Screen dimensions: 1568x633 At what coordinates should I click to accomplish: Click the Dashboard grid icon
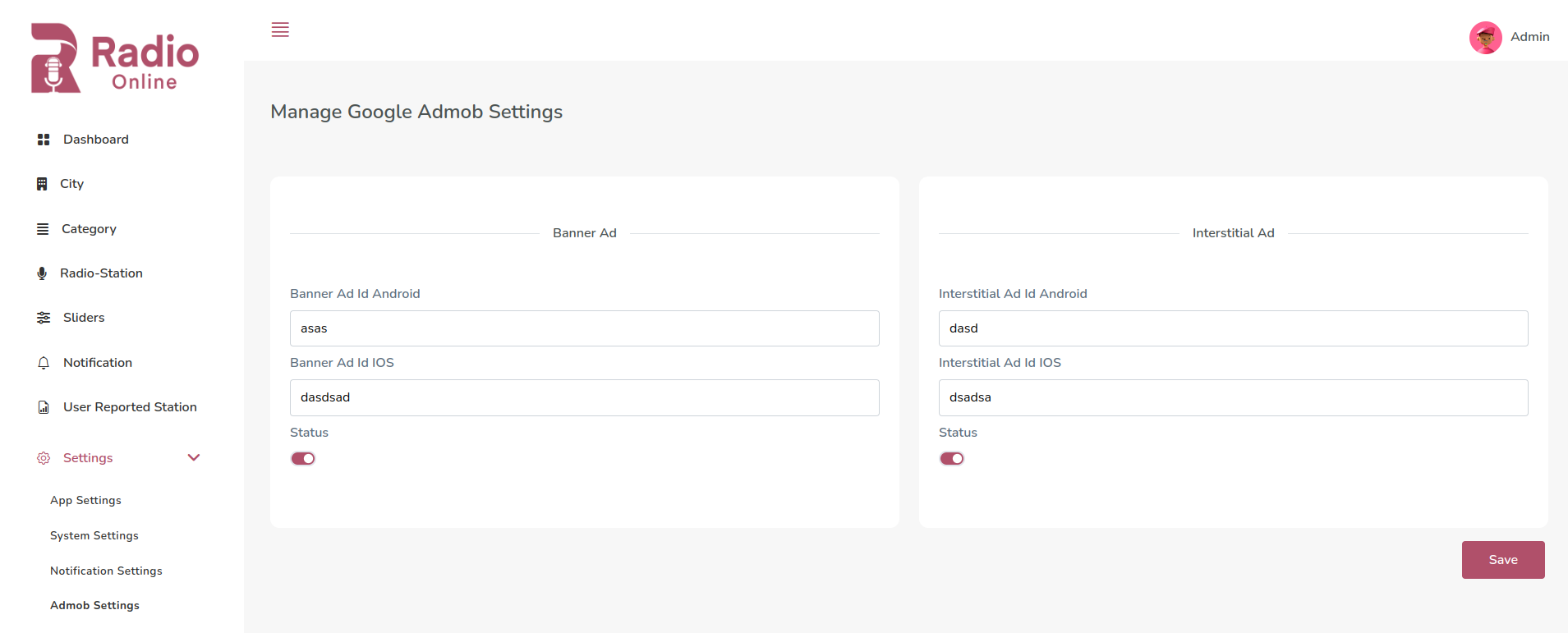tap(44, 140)
